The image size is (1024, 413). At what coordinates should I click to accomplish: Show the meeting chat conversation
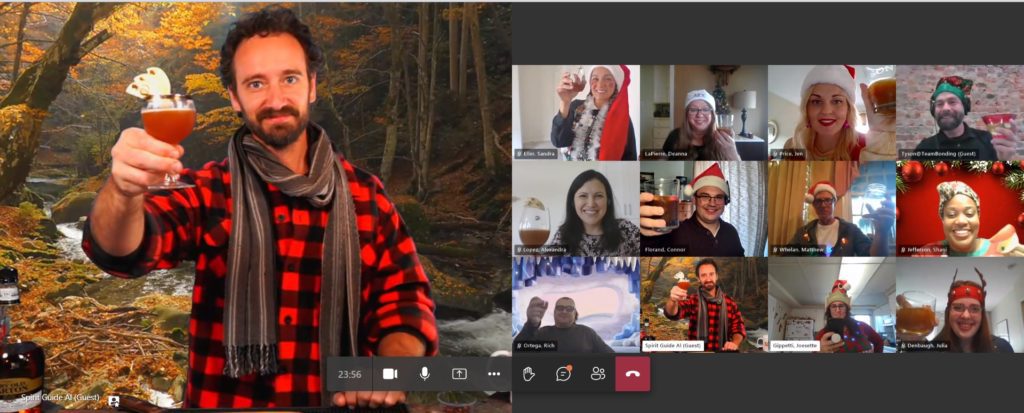[x=563, y=373]
